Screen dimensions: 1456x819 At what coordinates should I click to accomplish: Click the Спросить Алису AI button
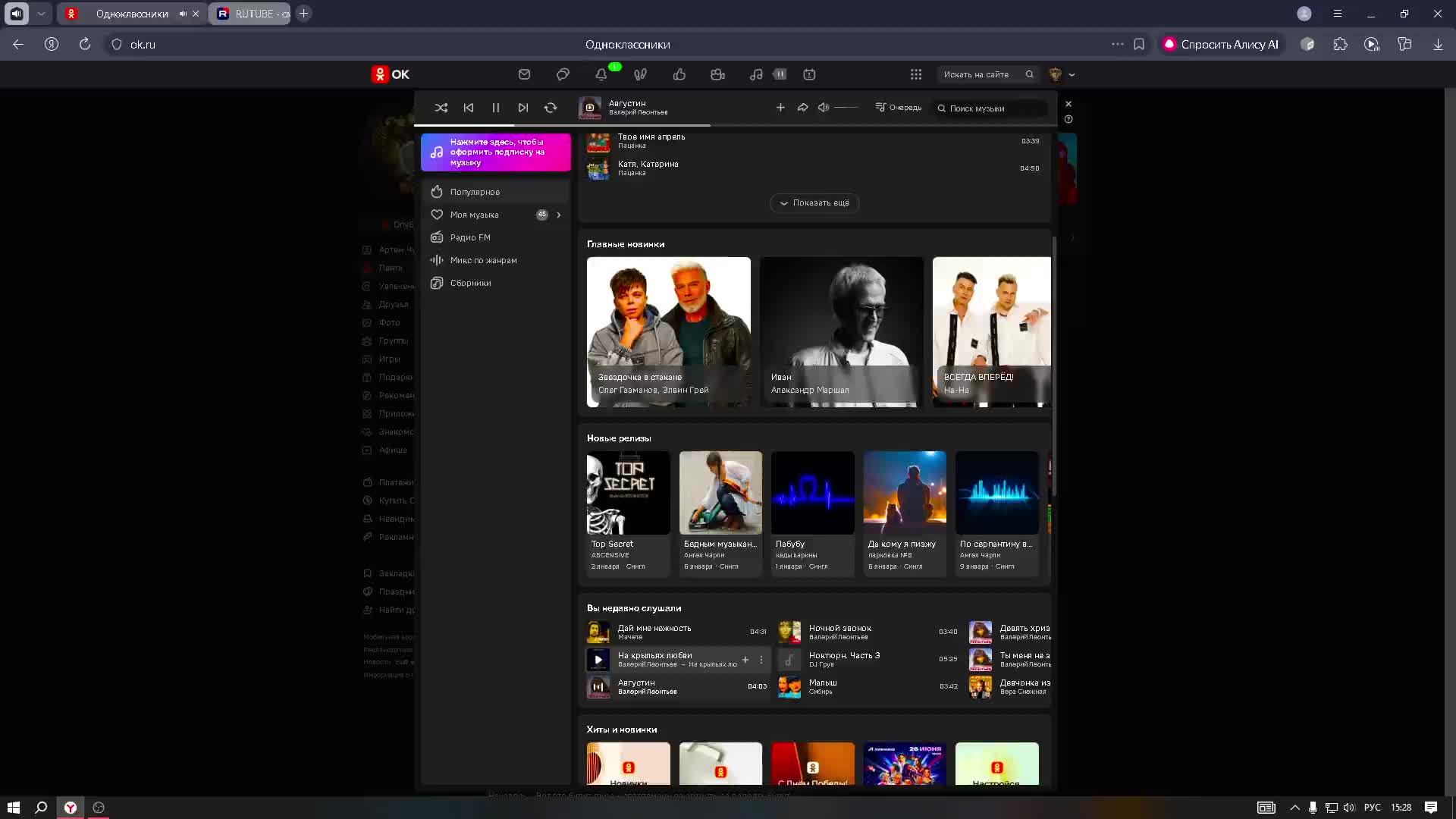tap(1221, 44)
